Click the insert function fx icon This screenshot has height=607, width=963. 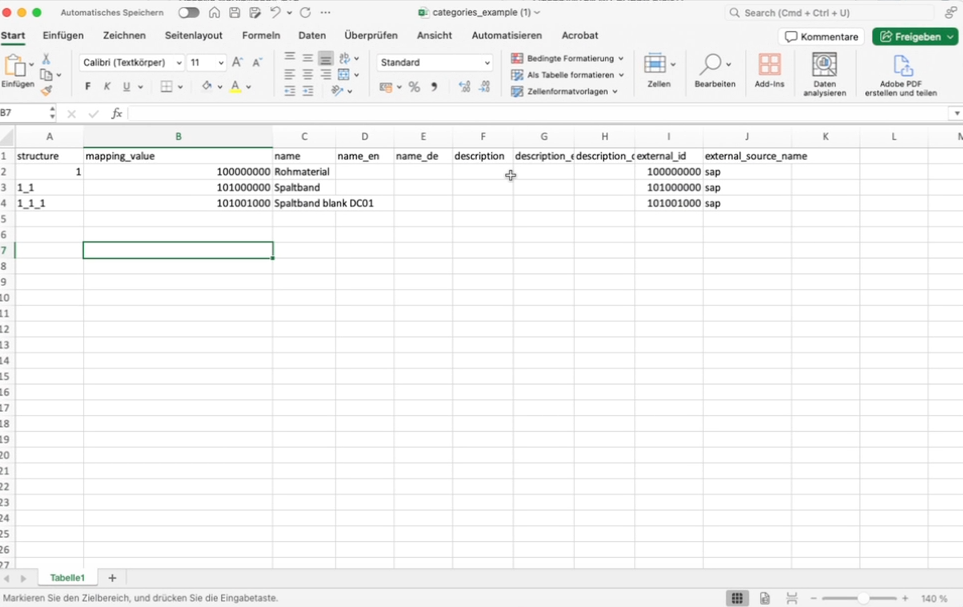point(117,114)
